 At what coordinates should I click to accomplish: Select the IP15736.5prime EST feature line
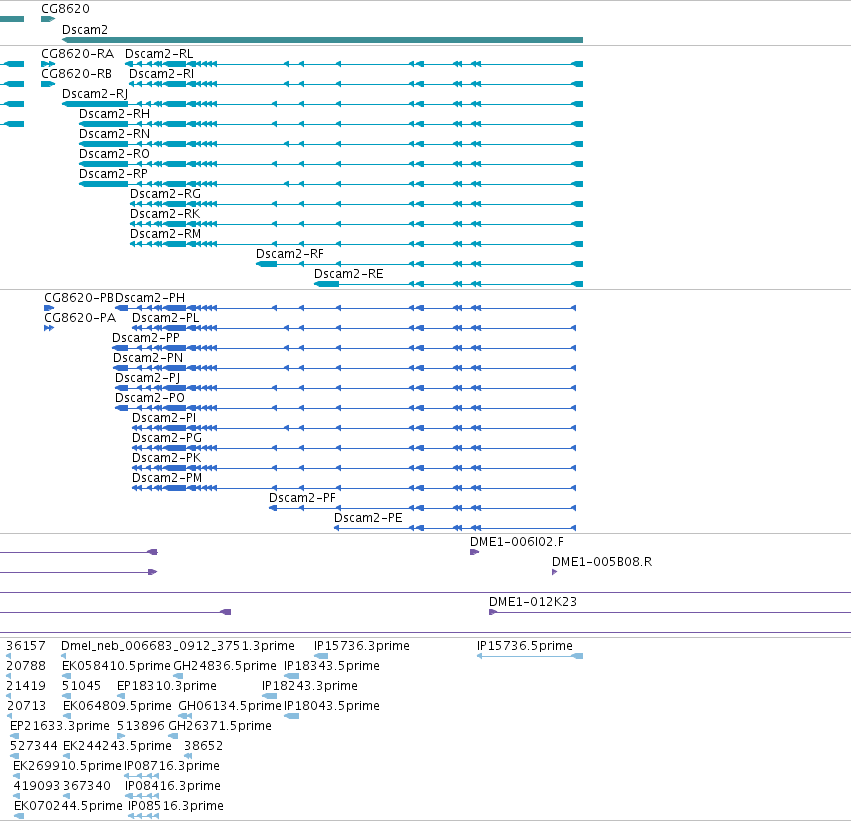[x=530, y=656]
